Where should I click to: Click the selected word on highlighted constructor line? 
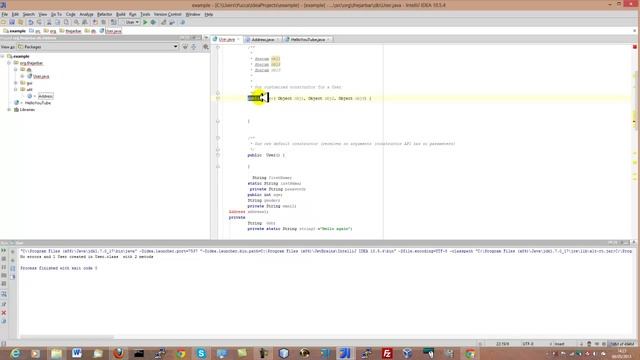tap(256, 98)
